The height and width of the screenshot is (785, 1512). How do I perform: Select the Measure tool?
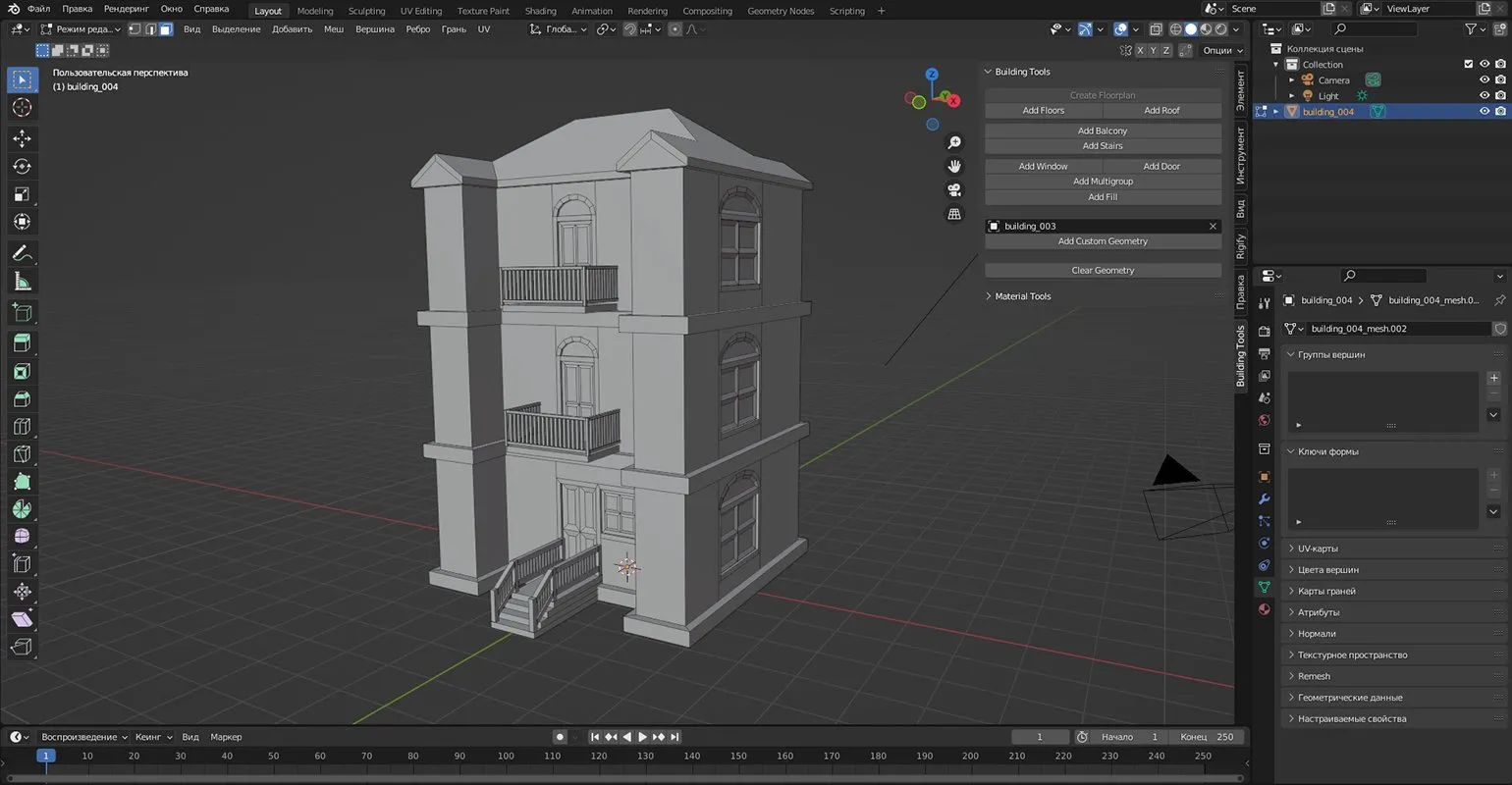22,283
